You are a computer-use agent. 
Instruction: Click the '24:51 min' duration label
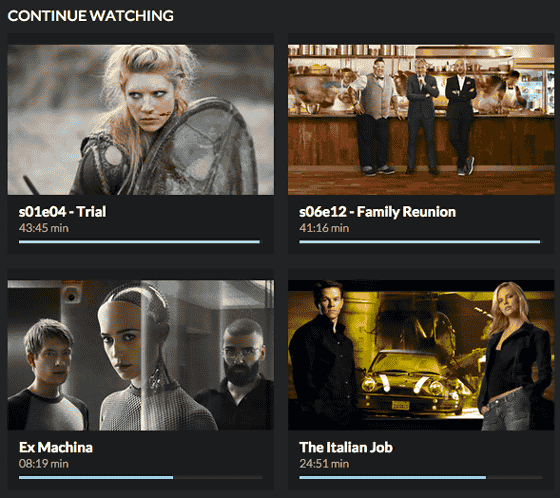pos(324,464)
